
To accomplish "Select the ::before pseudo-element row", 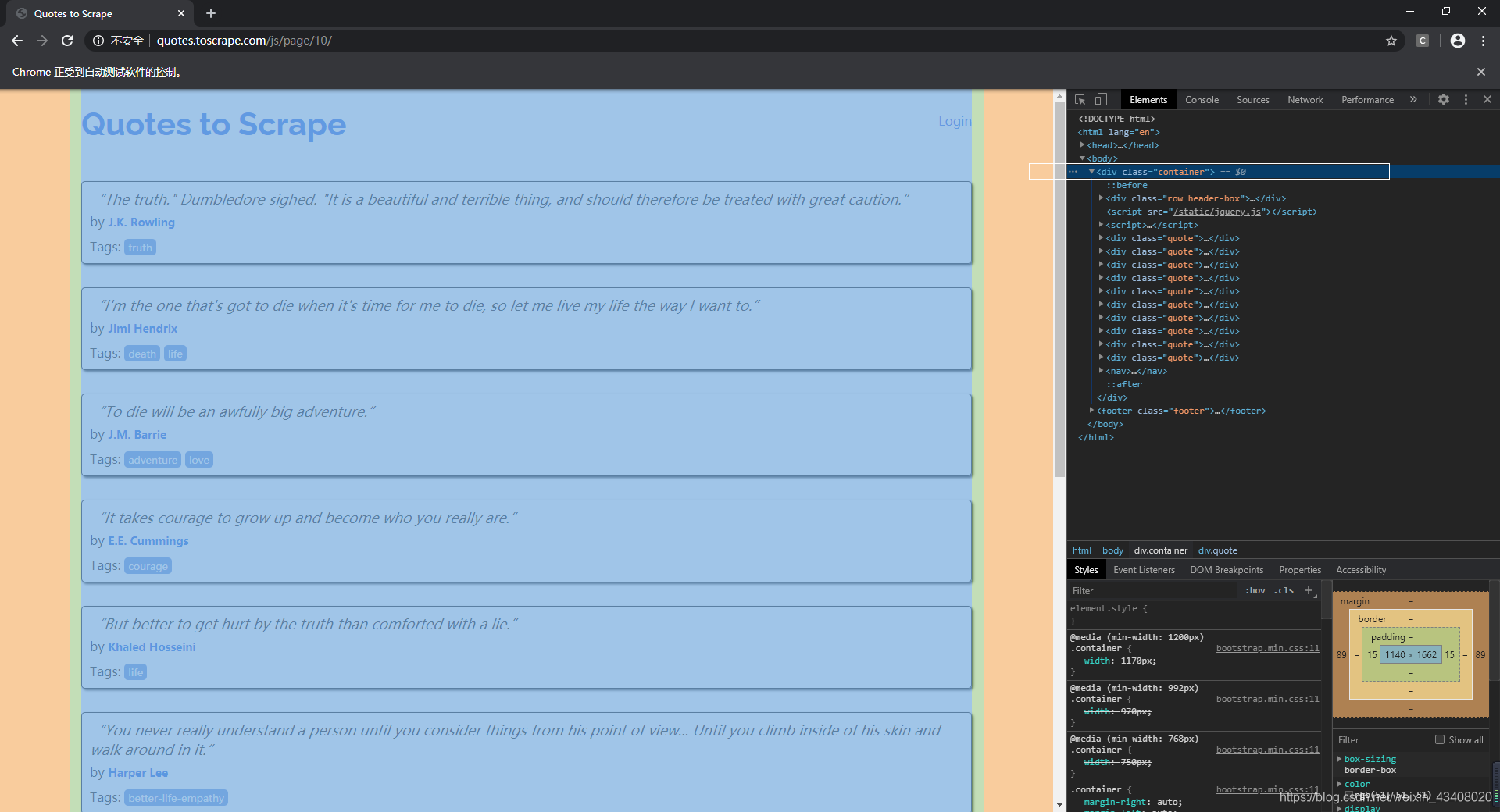I will pyautogui.click(x=1127, y=185).
